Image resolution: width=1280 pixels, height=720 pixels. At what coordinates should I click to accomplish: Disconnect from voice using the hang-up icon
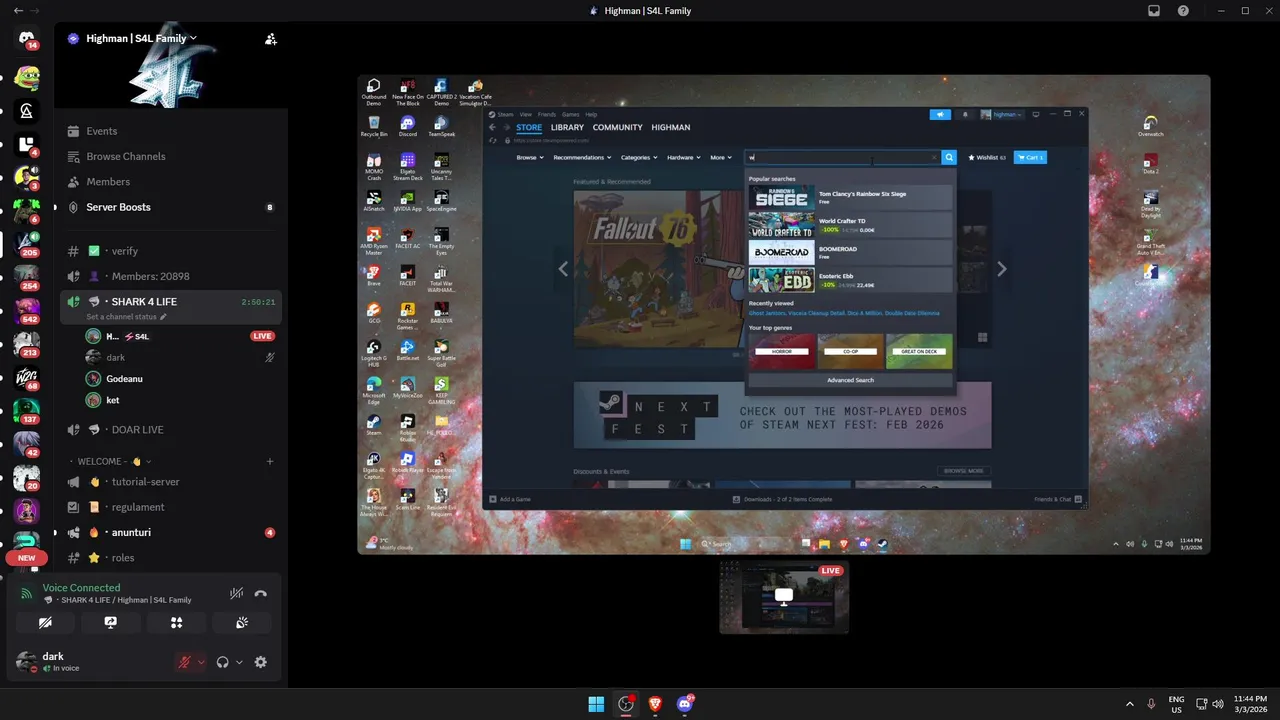pyautogui.click(x=261, y=593)
